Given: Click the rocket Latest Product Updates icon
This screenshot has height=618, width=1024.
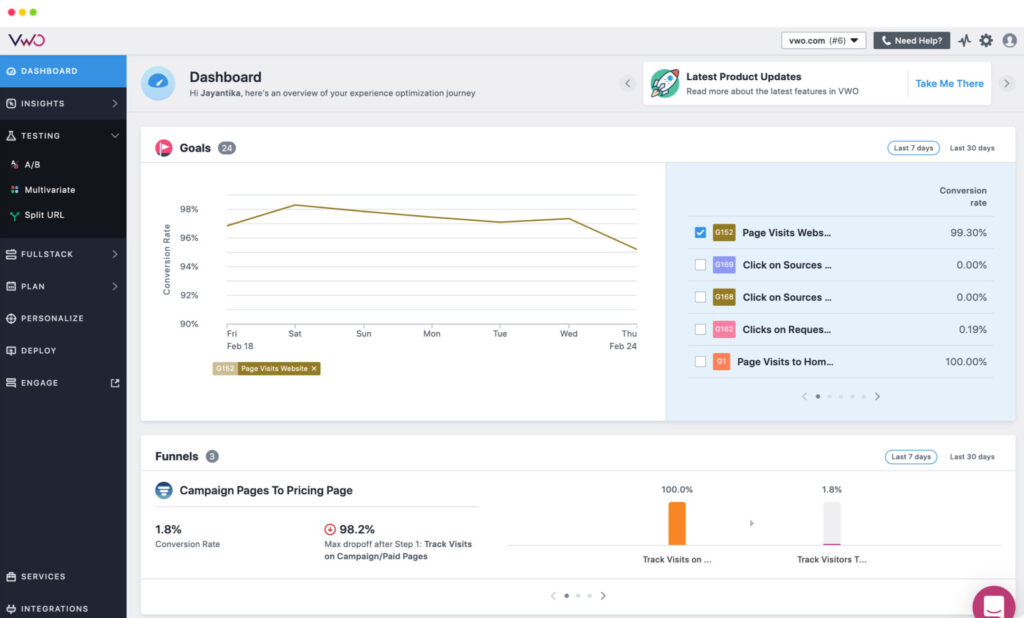Looking at the screenshot, I should [x=665, y=84].
